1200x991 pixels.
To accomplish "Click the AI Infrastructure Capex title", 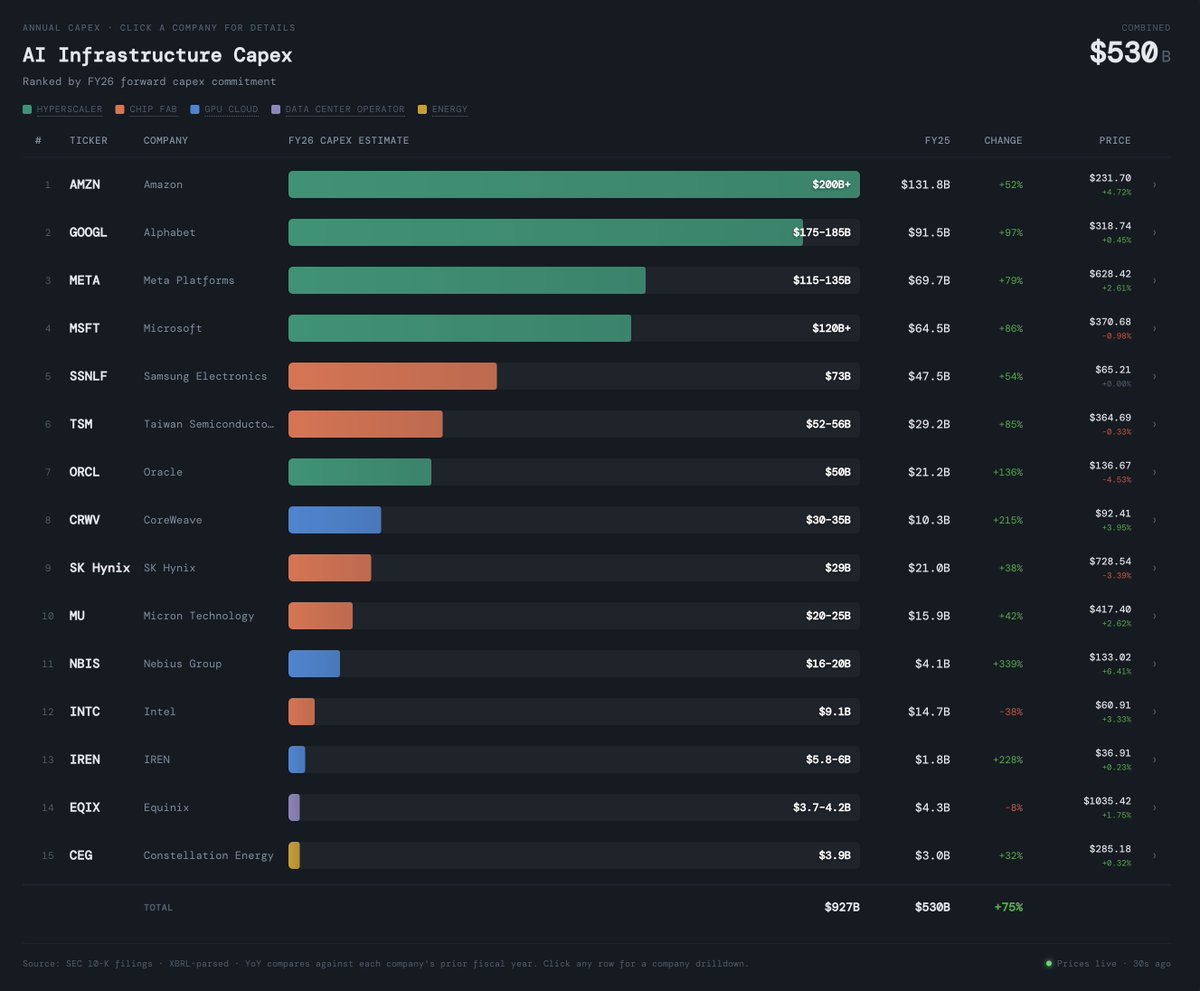I will pyautogui.click(x=157, y=55).
